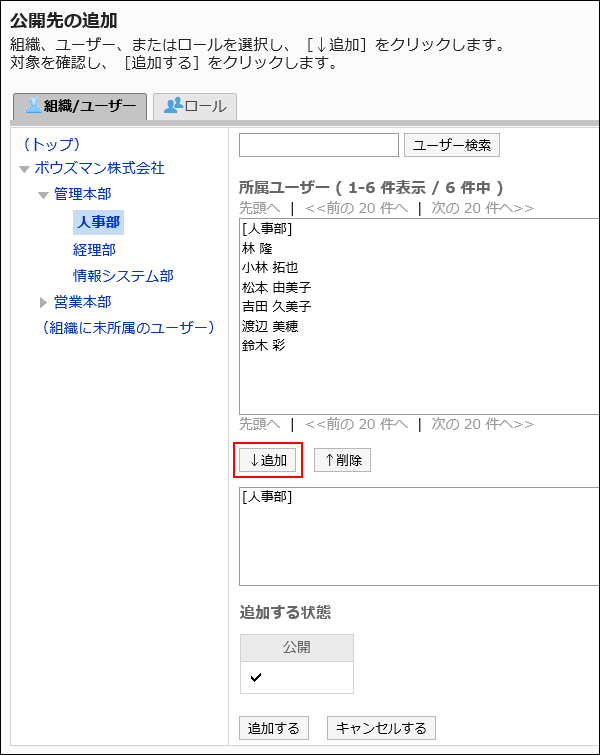The width and height of the screenshot is (600, 755).
Task: Collapse the ボウズマン株式会社 tree node
Action: point(24,169)
